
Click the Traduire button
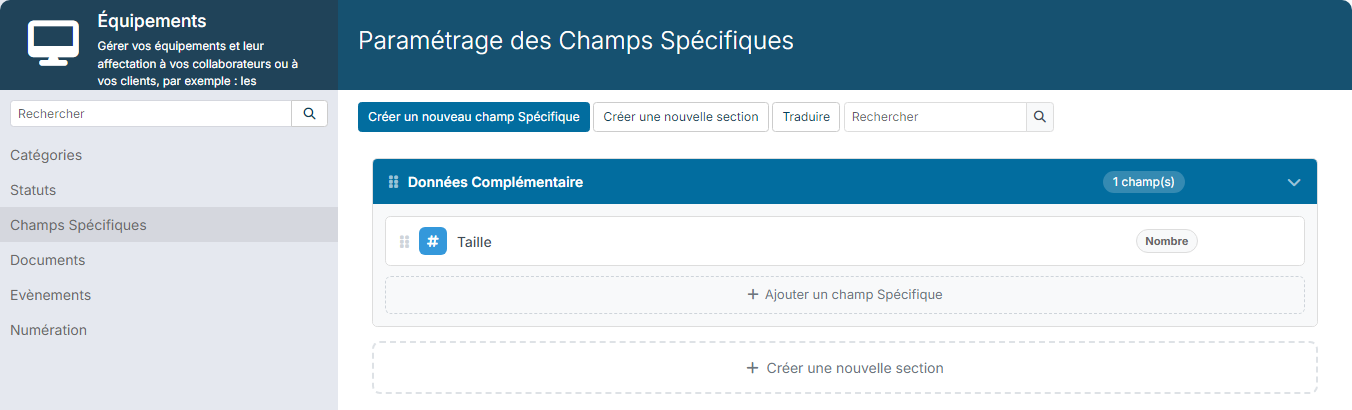tap(806, 117)
